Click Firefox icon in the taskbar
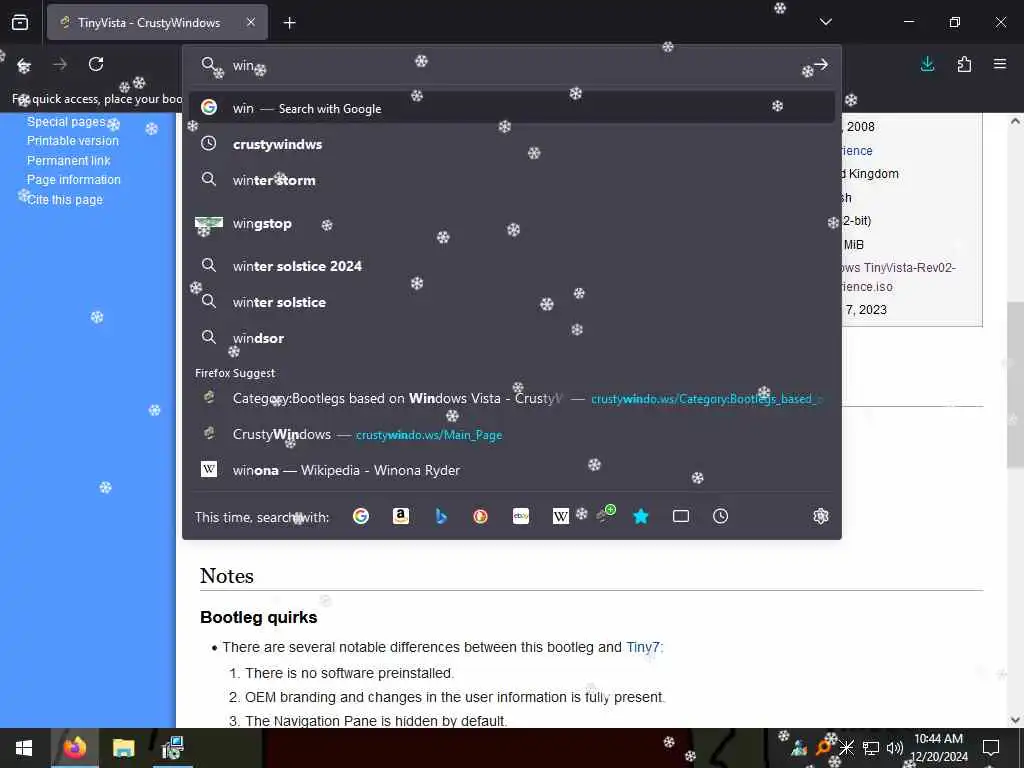This screenshot has width=1024, height=768. (x=74, y=748)
